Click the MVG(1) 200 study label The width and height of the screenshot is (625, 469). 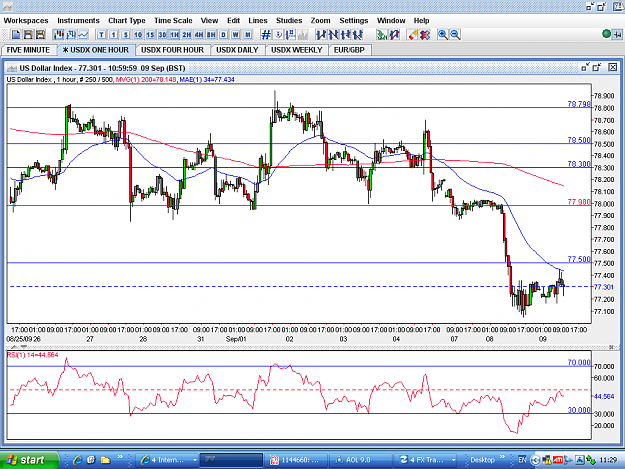pos(146,80)
